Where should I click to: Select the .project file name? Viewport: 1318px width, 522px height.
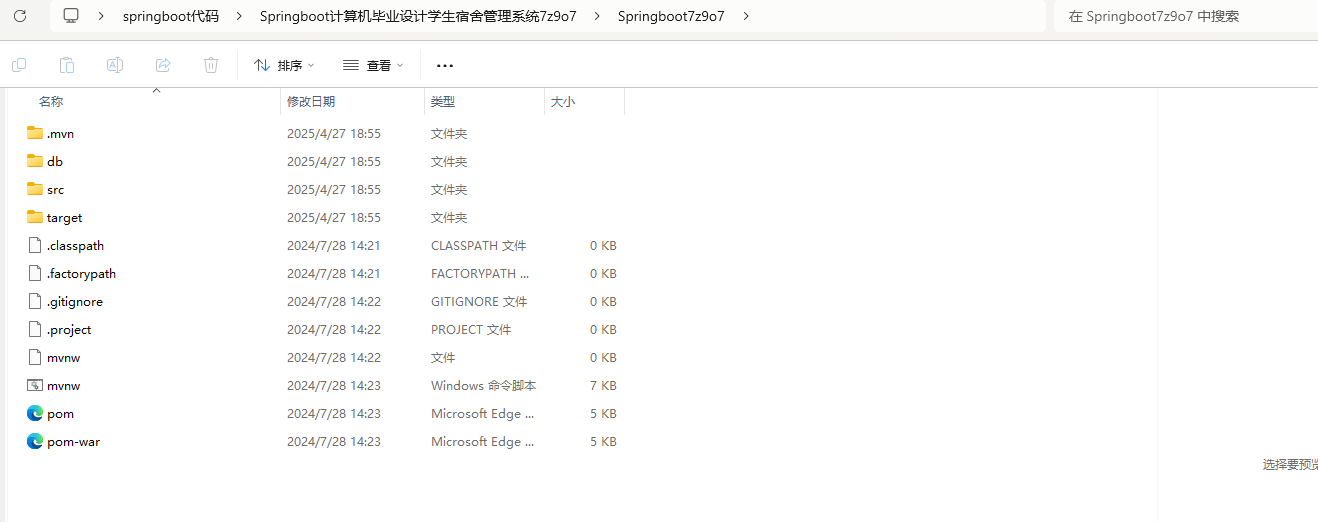coord(69,329)
